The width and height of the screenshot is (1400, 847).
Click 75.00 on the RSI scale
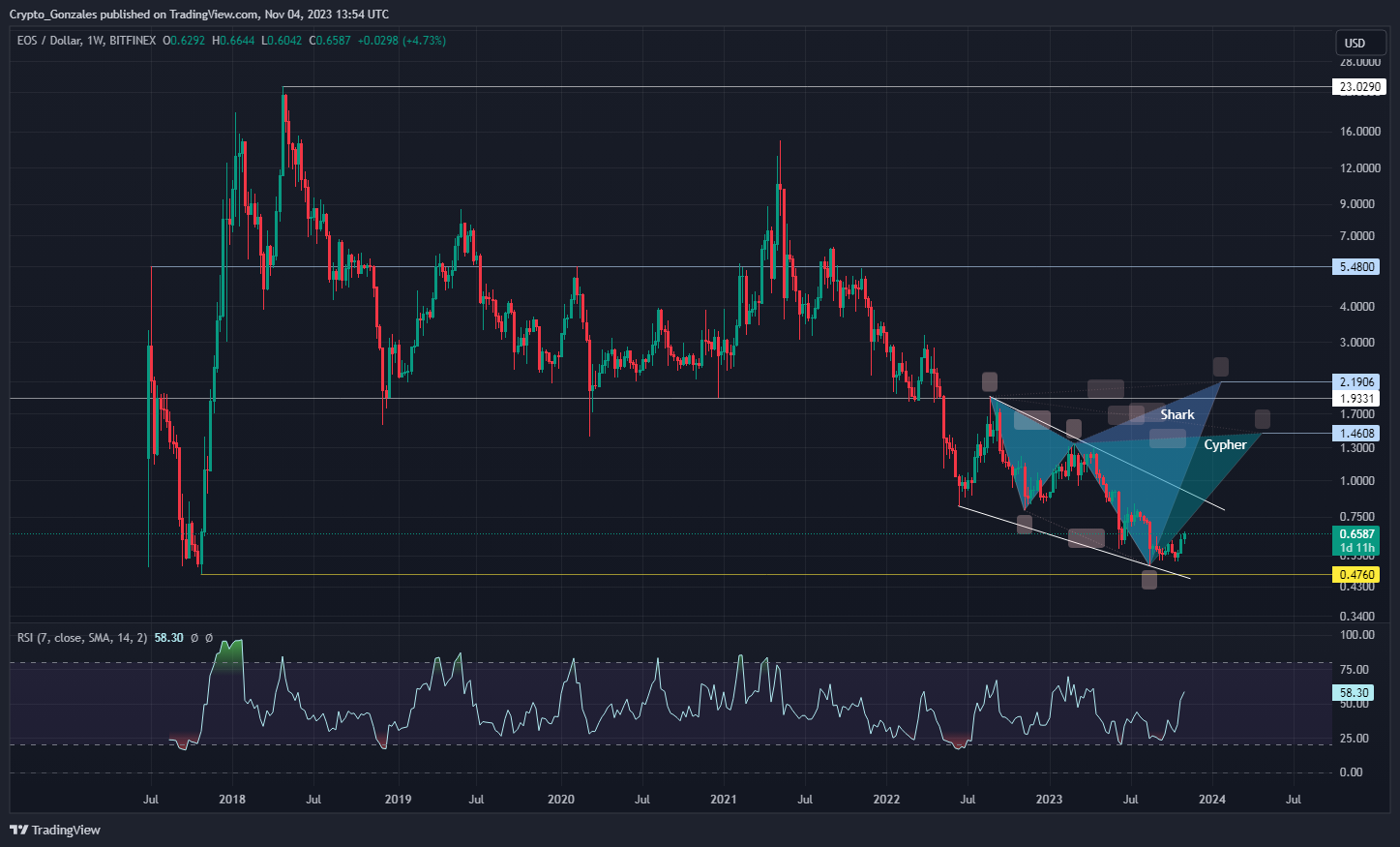click(1355, 670)
